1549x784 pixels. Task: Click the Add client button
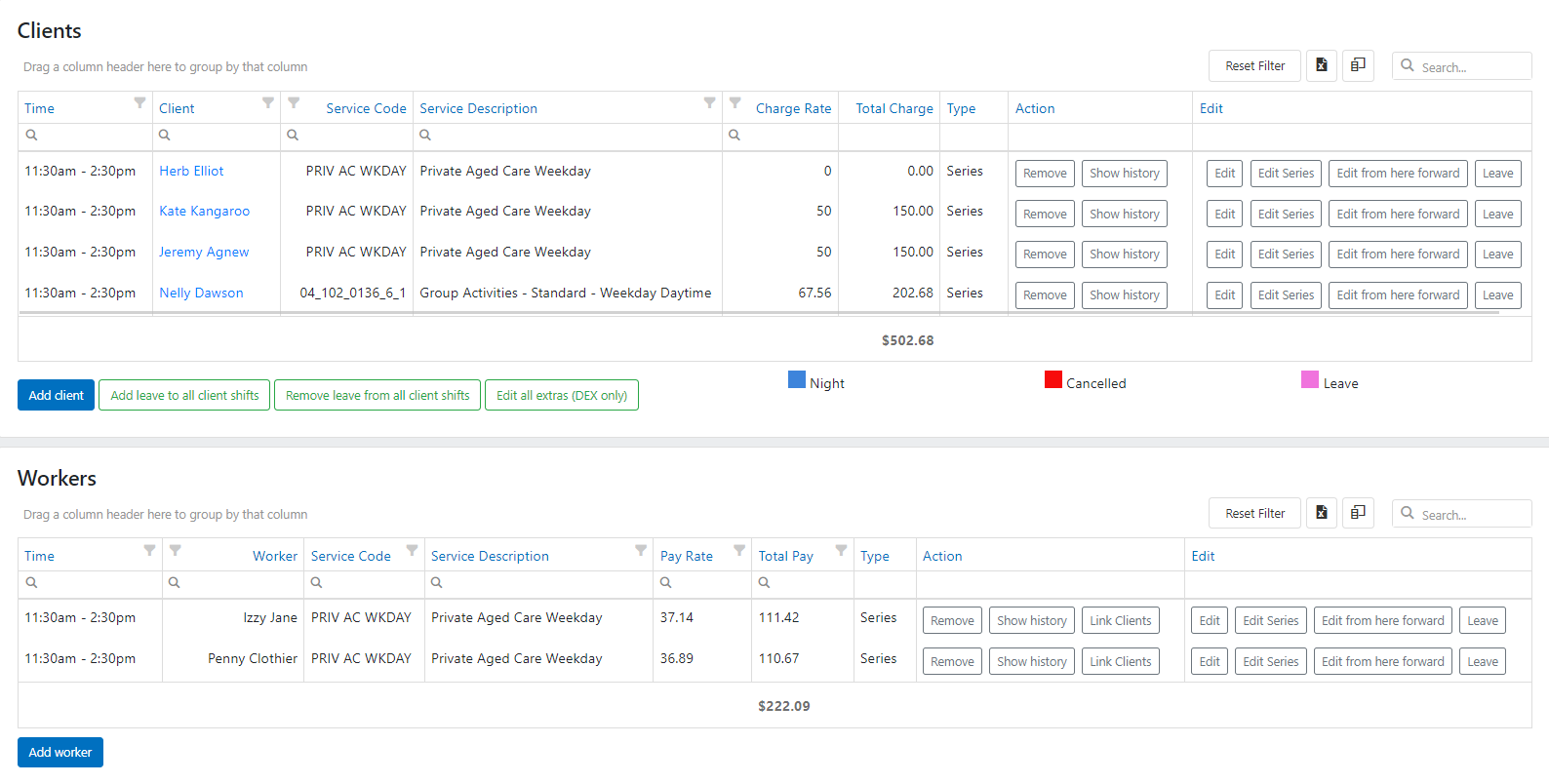[56, 395]
